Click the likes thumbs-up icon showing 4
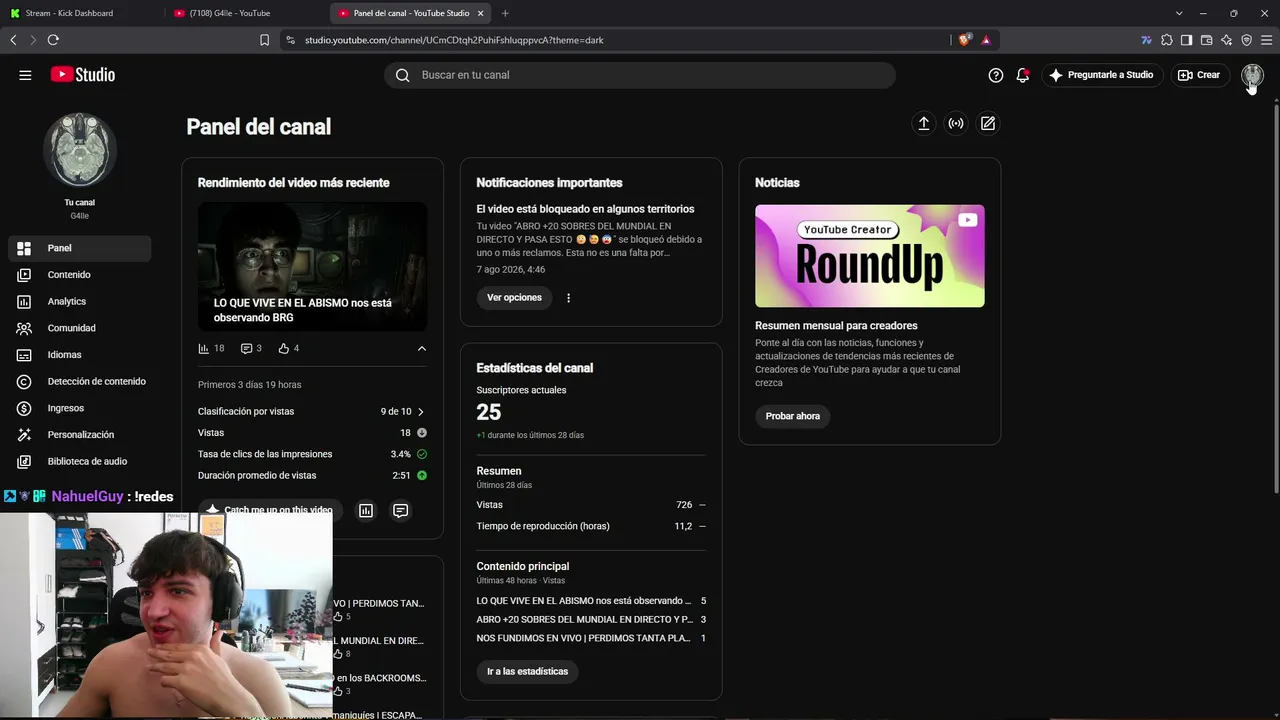 tap(284, 348)
